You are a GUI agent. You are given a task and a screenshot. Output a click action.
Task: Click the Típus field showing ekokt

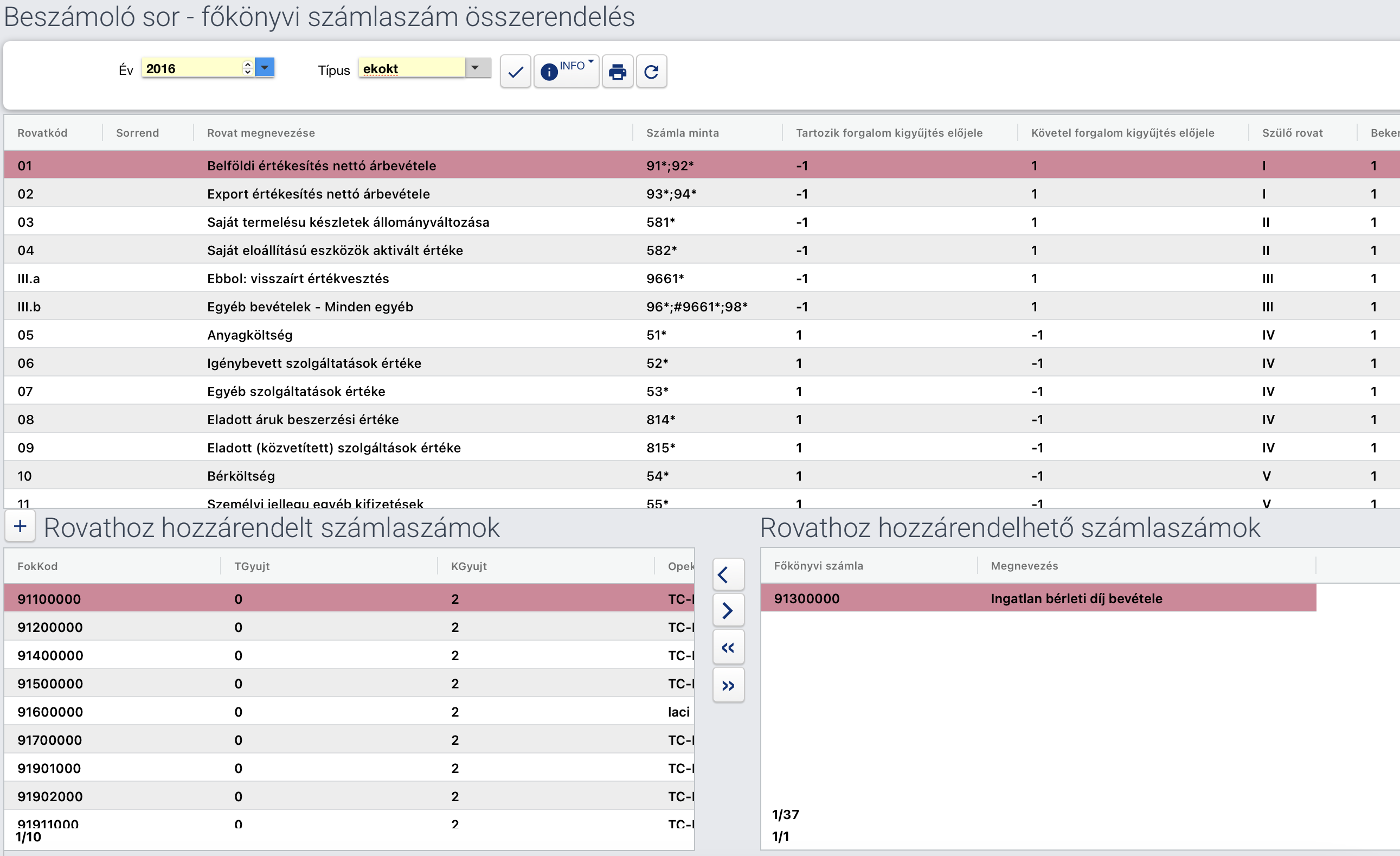tap(412, 68)
